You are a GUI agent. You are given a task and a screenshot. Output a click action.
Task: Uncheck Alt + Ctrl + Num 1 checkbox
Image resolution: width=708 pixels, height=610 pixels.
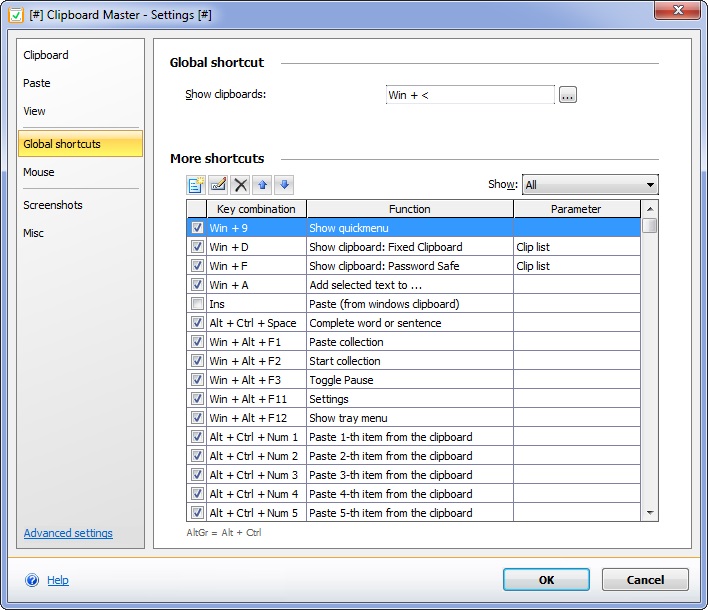click(x=197, y=436)
